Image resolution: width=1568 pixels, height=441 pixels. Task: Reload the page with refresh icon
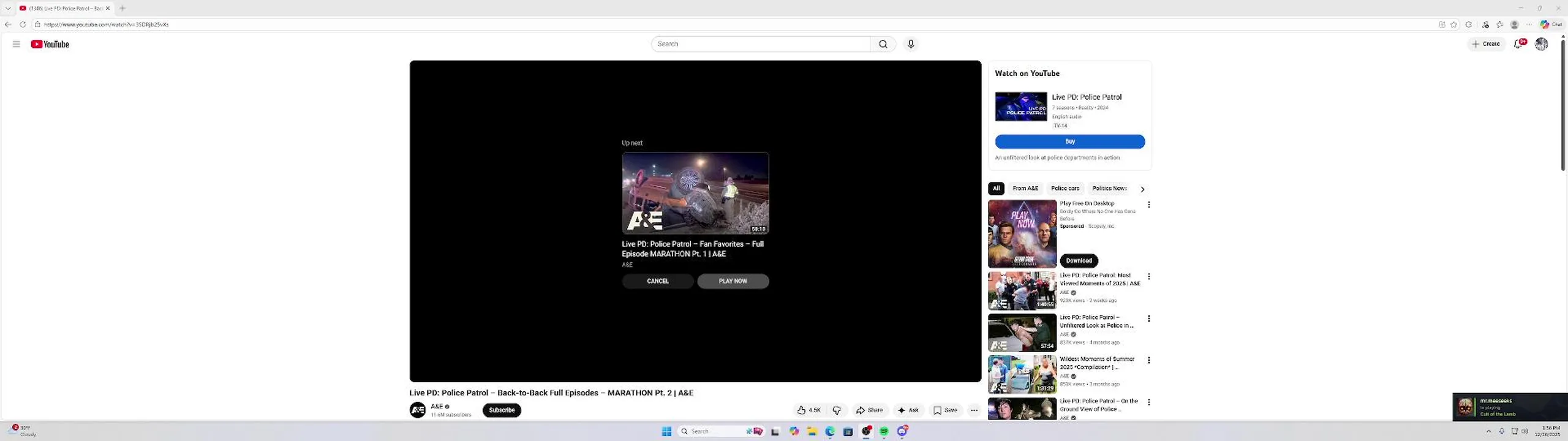click(23, 24)
